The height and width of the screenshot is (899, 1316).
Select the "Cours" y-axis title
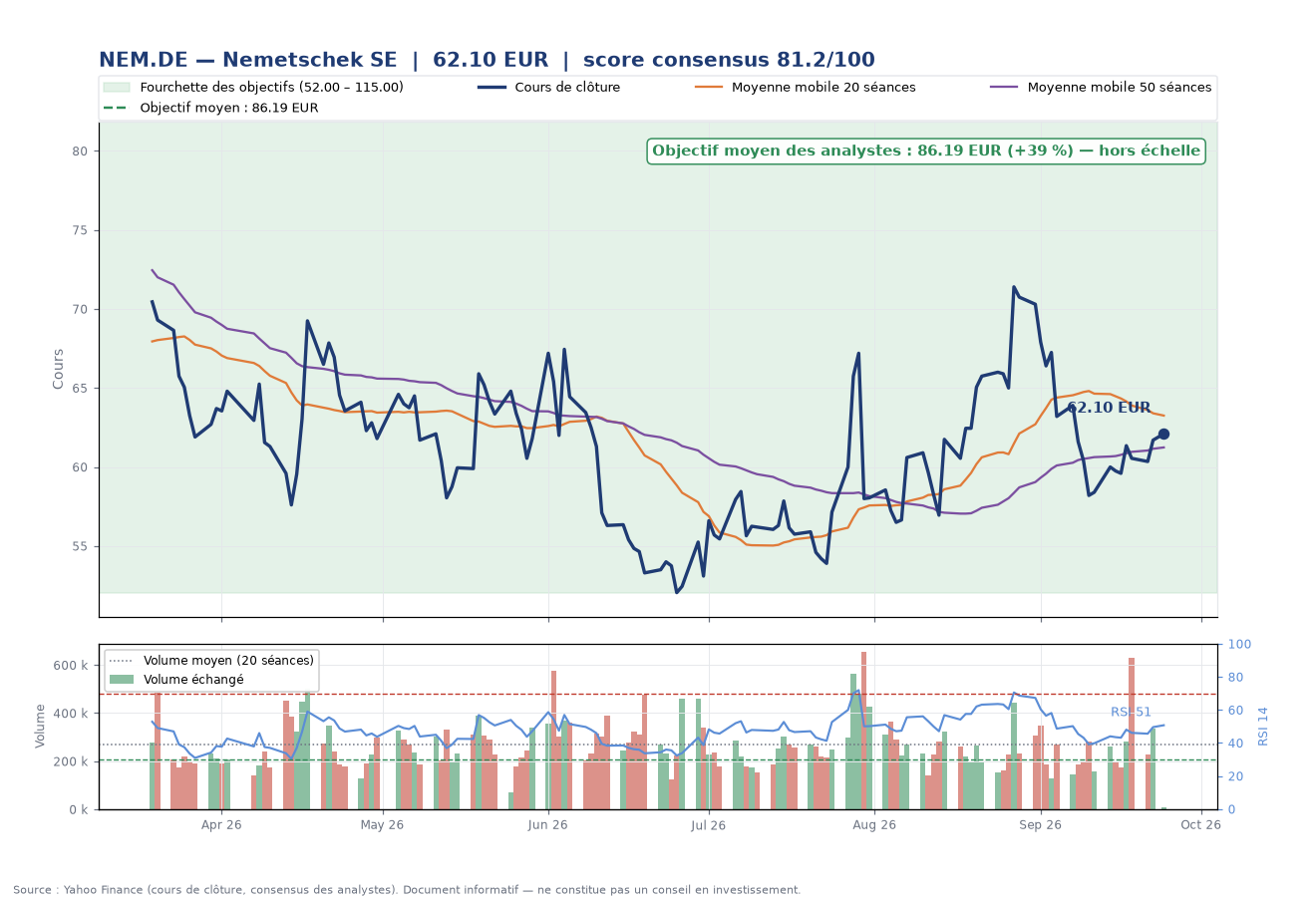point(59,369)
